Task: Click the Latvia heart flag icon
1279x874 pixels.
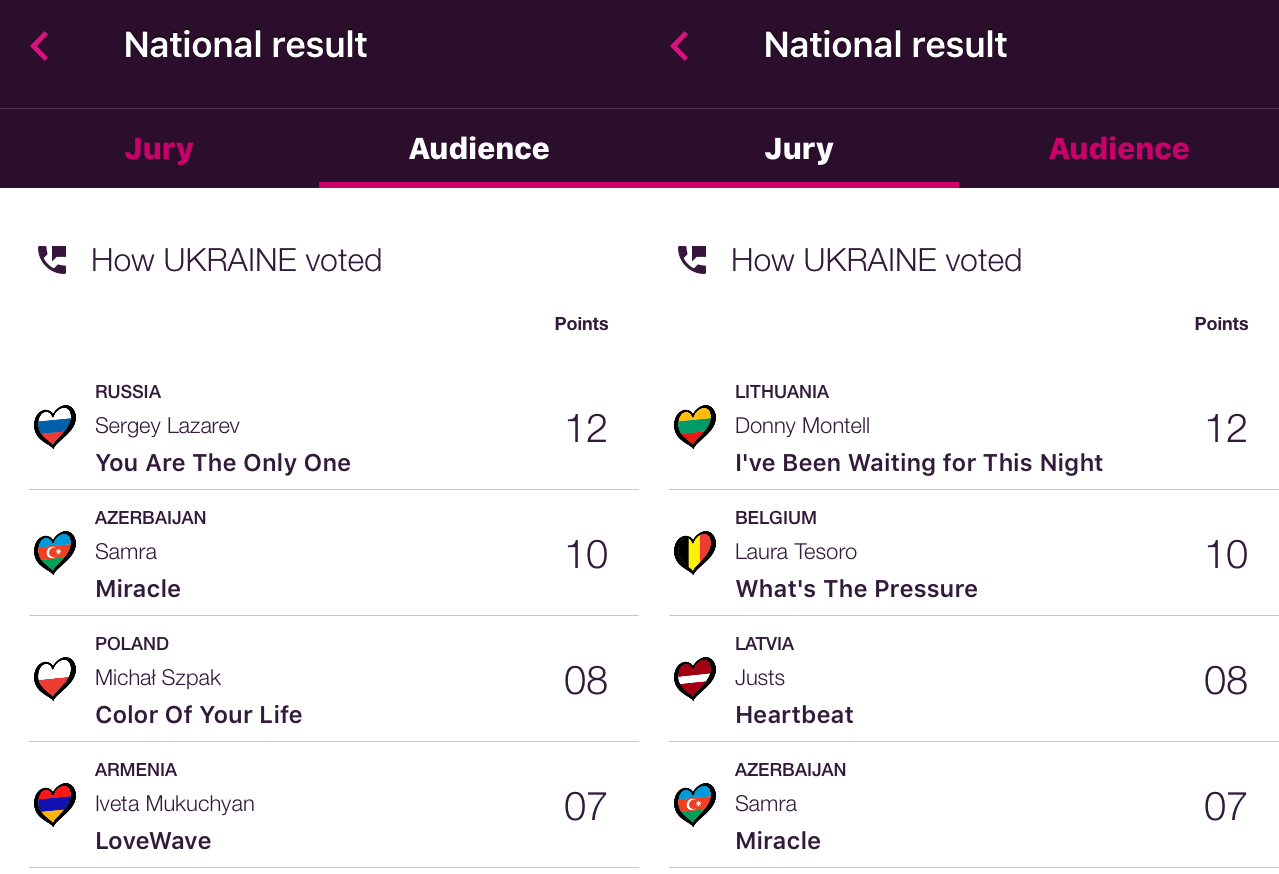Action: [695, 679]
